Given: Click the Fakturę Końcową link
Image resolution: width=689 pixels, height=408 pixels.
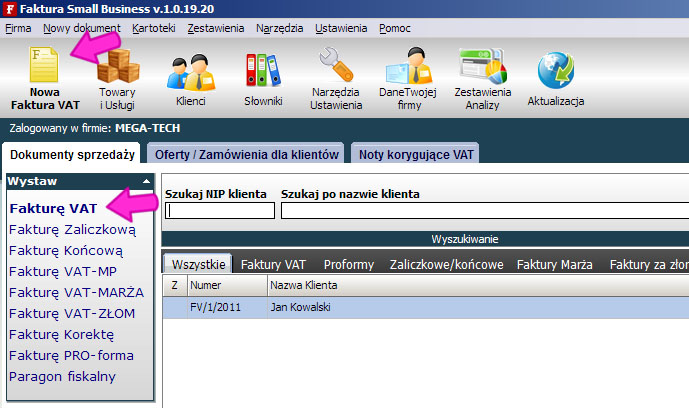Looking at the screenshot, I should coord(66,251).
